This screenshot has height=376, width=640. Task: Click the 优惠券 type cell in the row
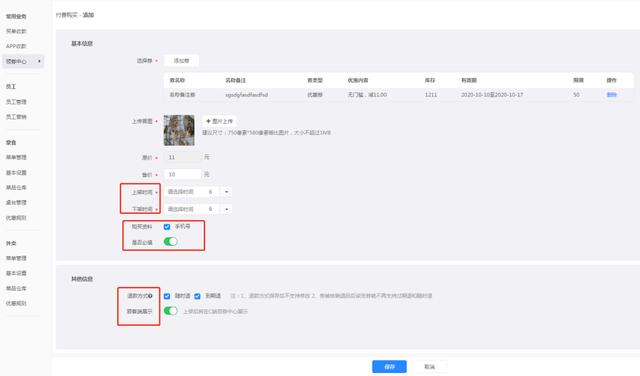tap(315, 95)
